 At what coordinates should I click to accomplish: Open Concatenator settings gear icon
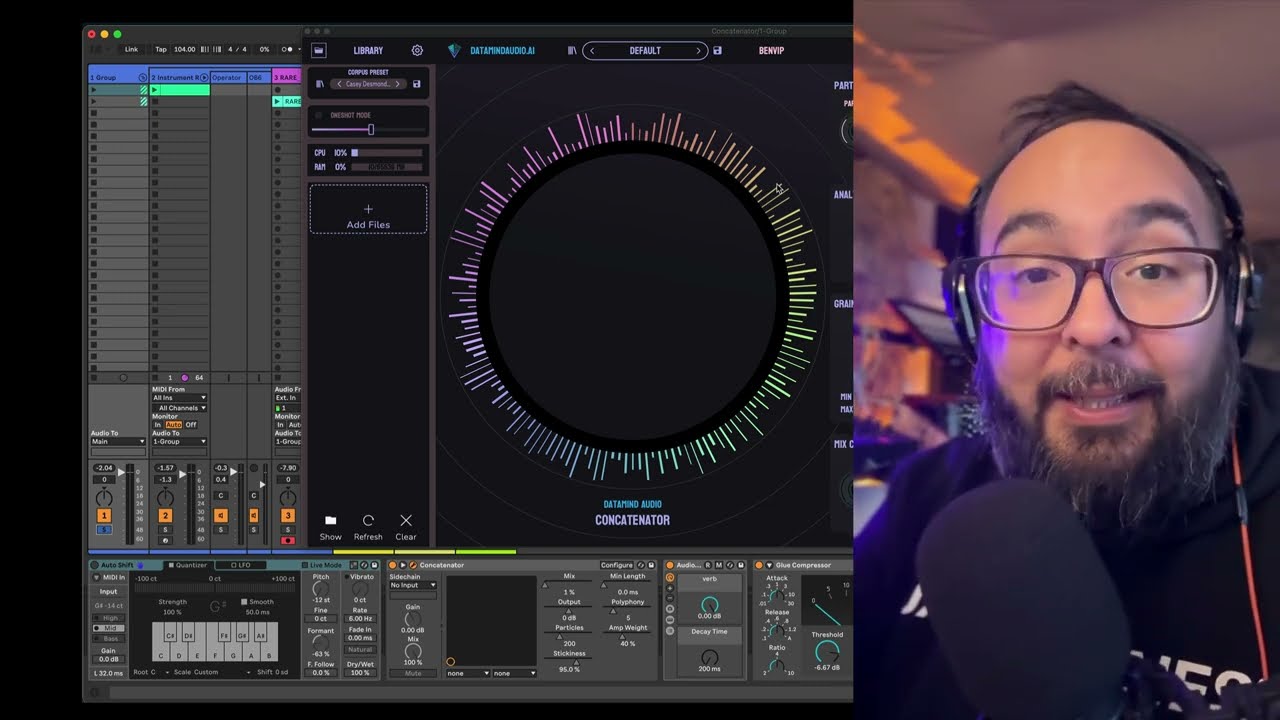(417, 50)
